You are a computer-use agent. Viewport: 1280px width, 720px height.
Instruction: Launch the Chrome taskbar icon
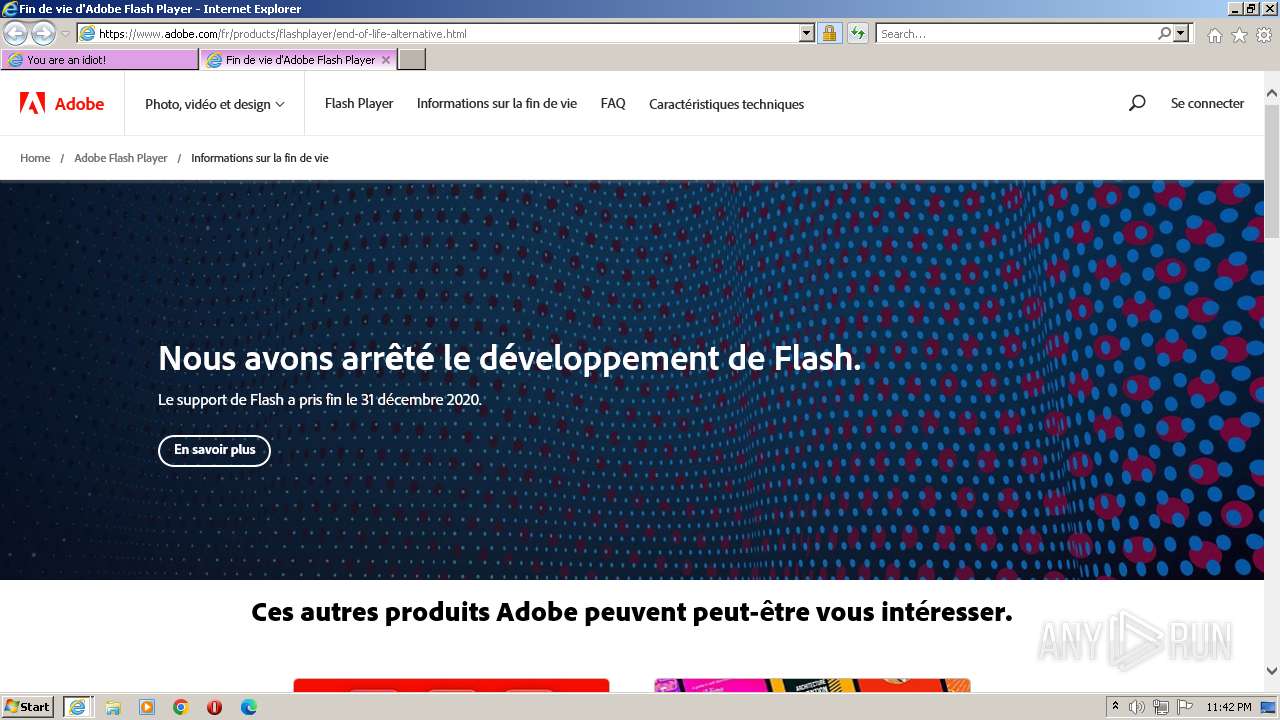pyautogui.click(x=181, y=707)
